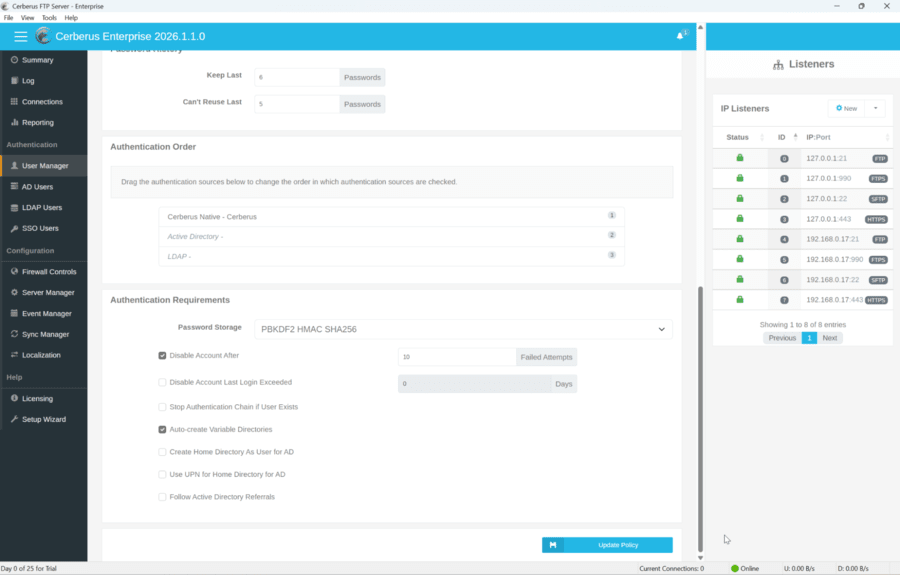Viewport: 900px width, 575px height.
Task: Uncheck Disable Account After checkbox
Action: tap(163, 355)
